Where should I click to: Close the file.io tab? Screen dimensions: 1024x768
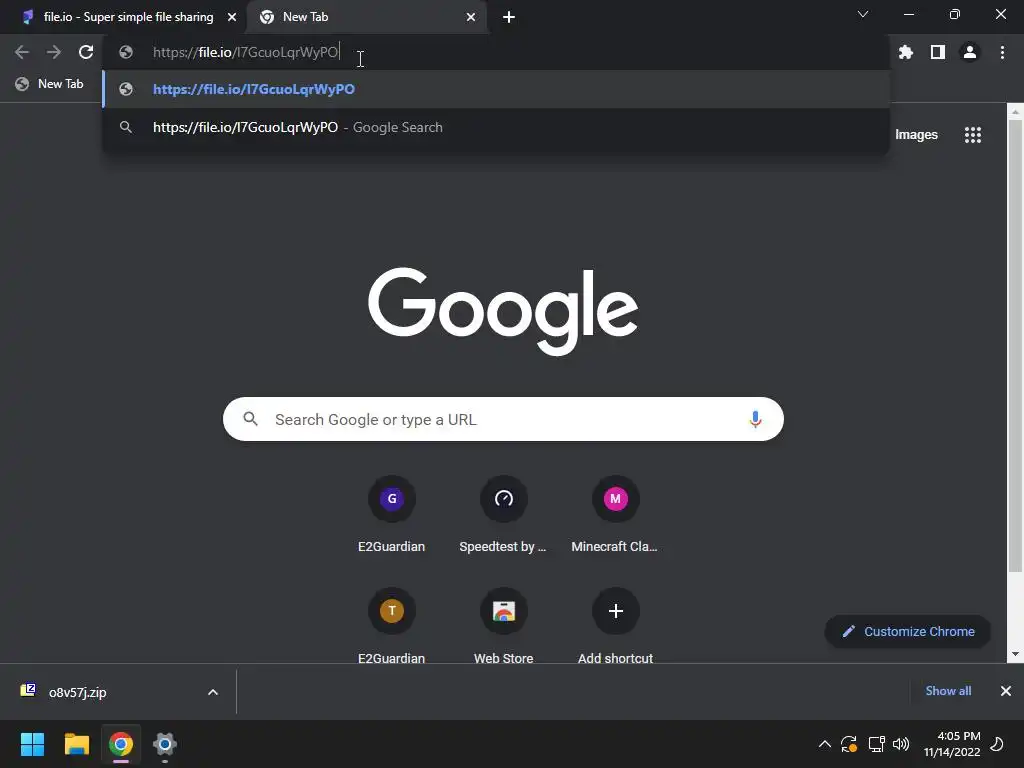coord(232,17)
